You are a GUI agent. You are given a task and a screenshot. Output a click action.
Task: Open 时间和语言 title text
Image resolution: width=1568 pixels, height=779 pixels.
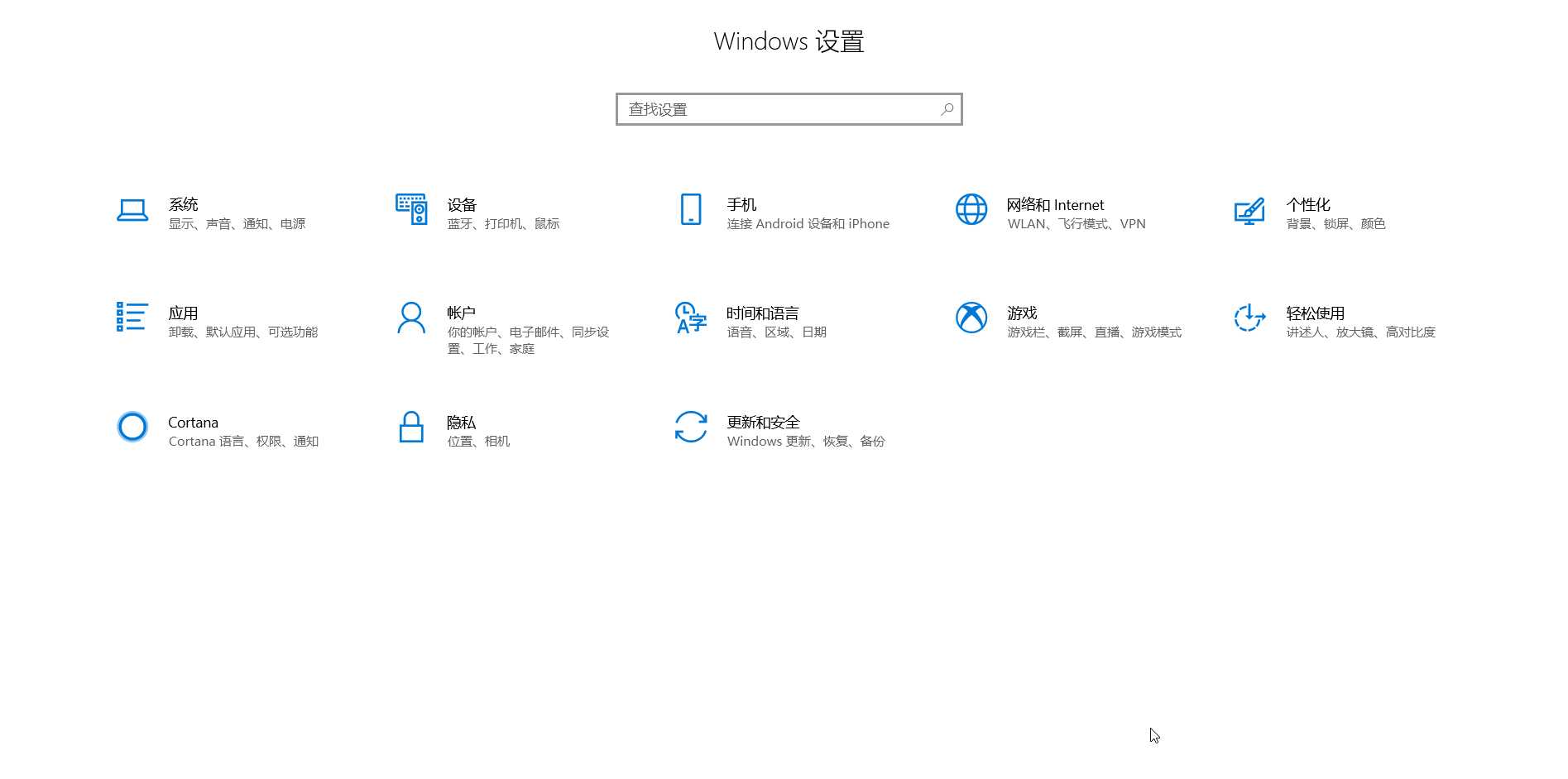(x=763, y=313)
